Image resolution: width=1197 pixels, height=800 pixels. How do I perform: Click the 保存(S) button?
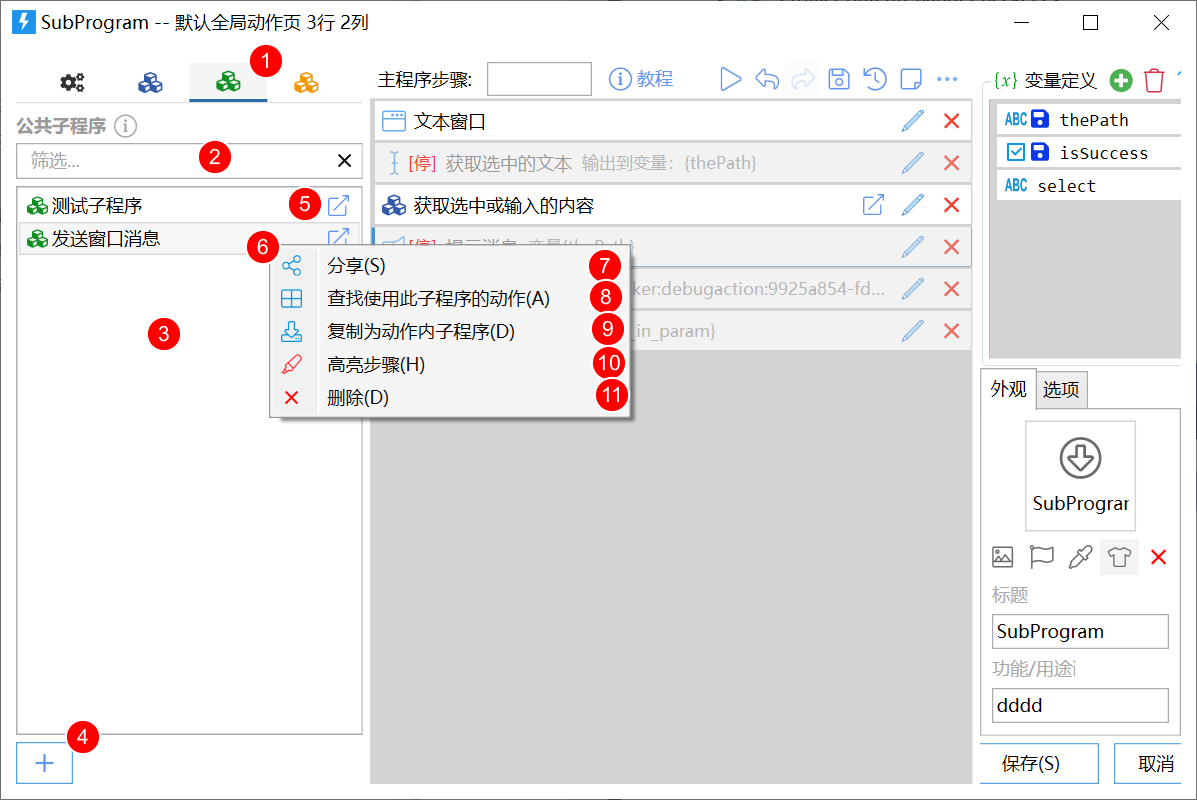coord(1031,763)
